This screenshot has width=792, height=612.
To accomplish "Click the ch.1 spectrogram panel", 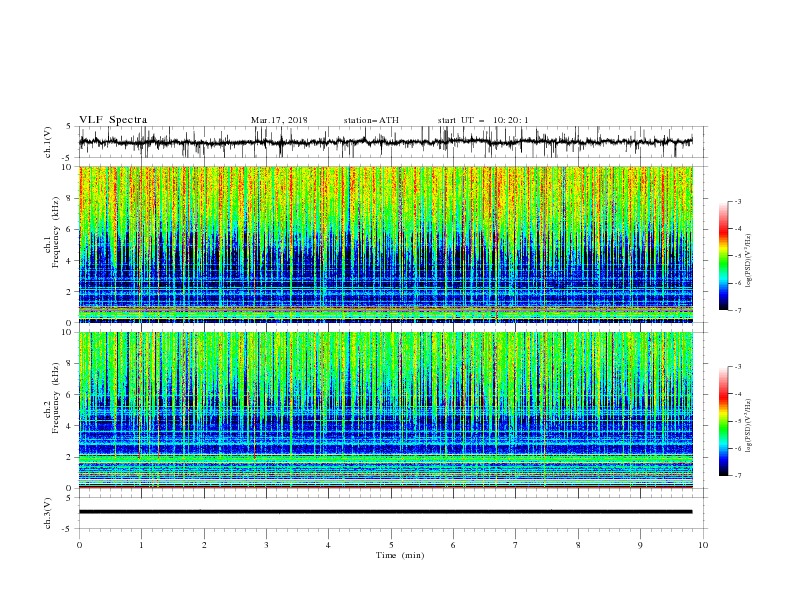I will point(386,244).
